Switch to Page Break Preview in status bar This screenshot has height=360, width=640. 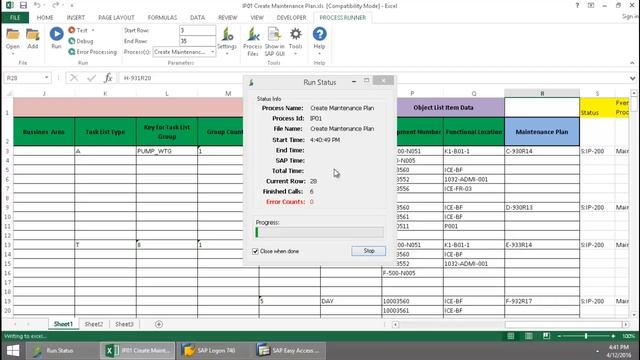click(x=546, y=336)
